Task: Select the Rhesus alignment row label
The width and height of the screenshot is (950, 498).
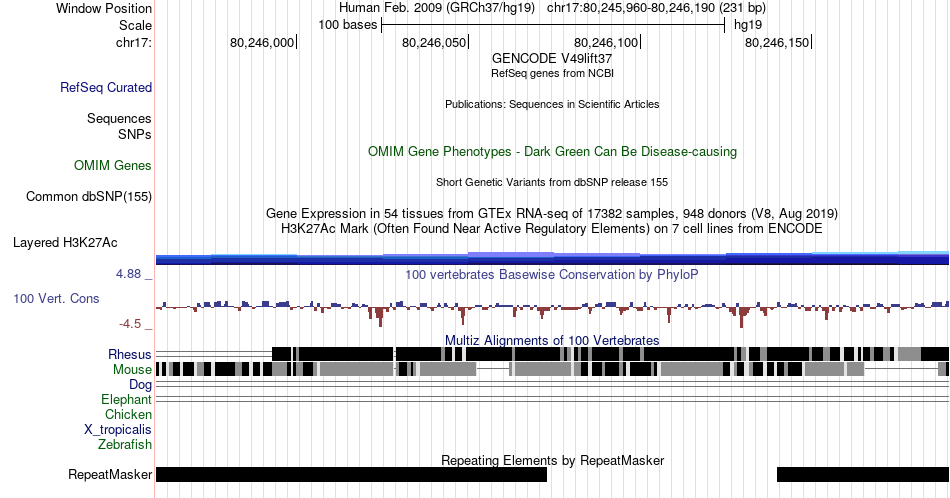Action: click(130, 354)
